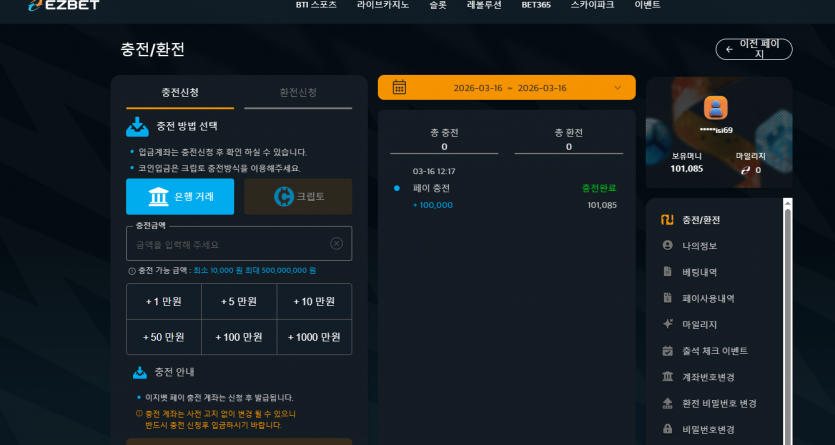
Task: Open 라이브카지노 in top navigation
Action: (383, 5)
